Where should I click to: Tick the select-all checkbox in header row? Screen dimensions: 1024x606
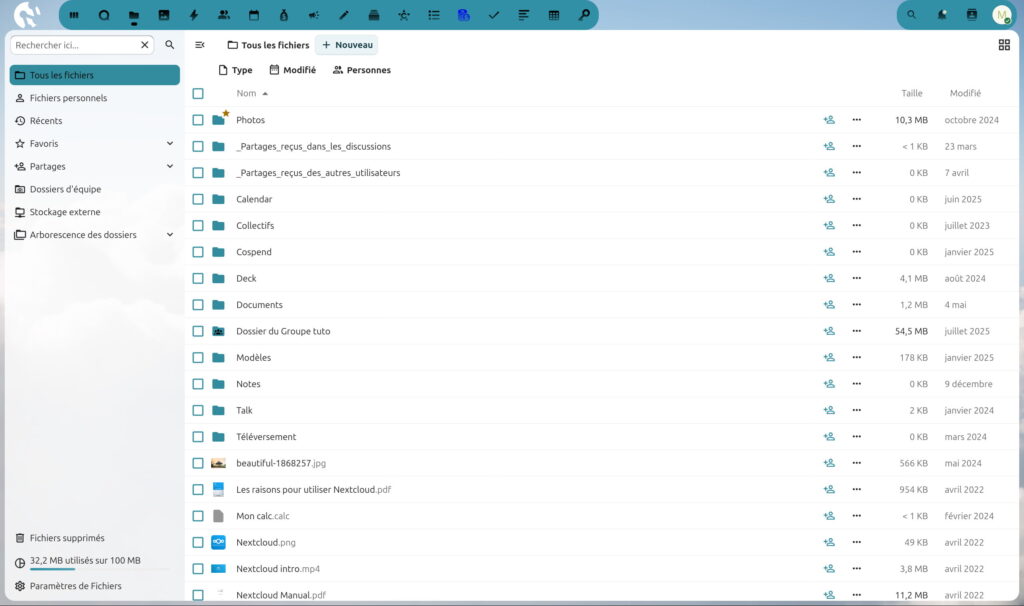click(198, 93)
